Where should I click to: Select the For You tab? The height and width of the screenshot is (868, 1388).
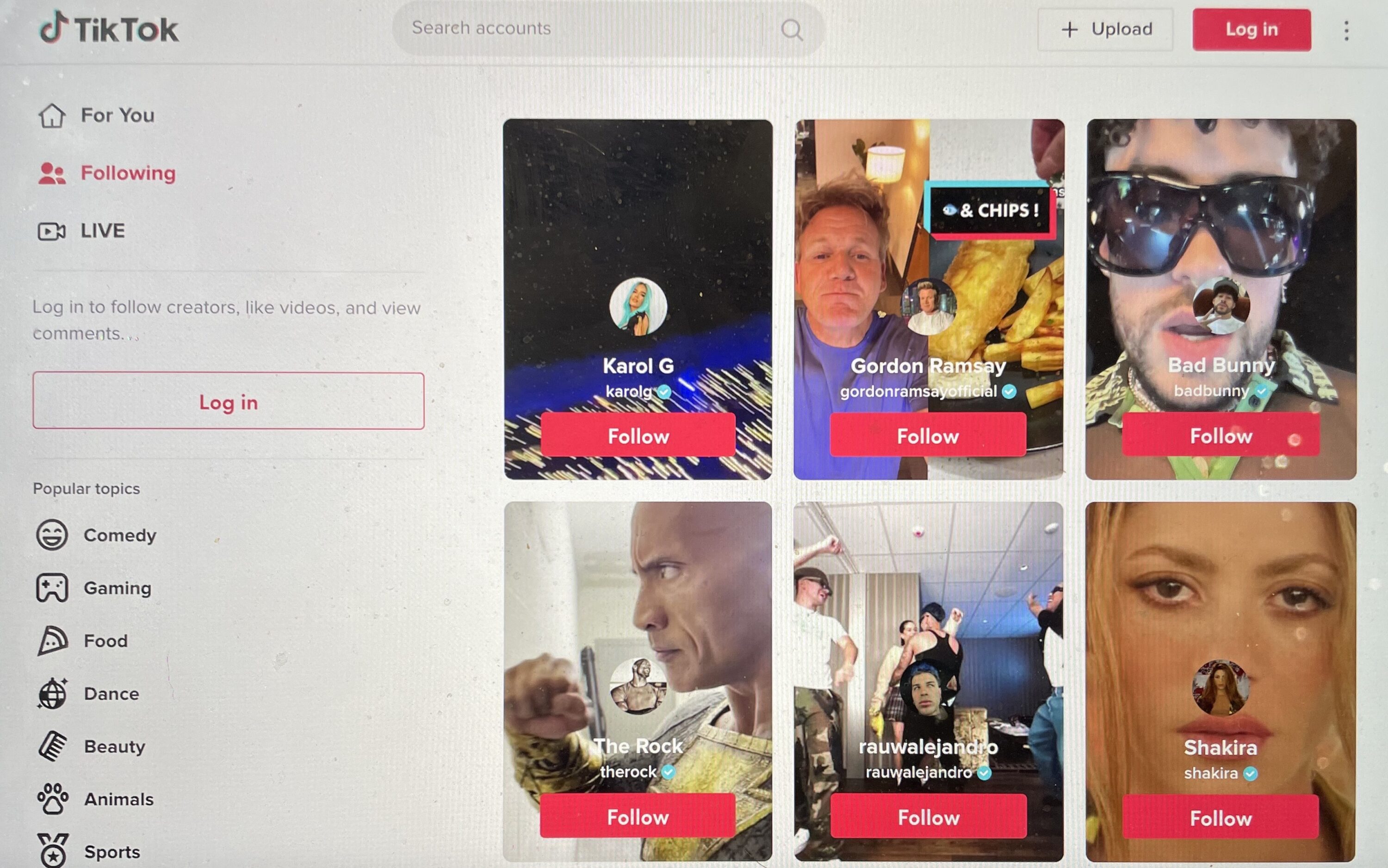coord(116,114)
